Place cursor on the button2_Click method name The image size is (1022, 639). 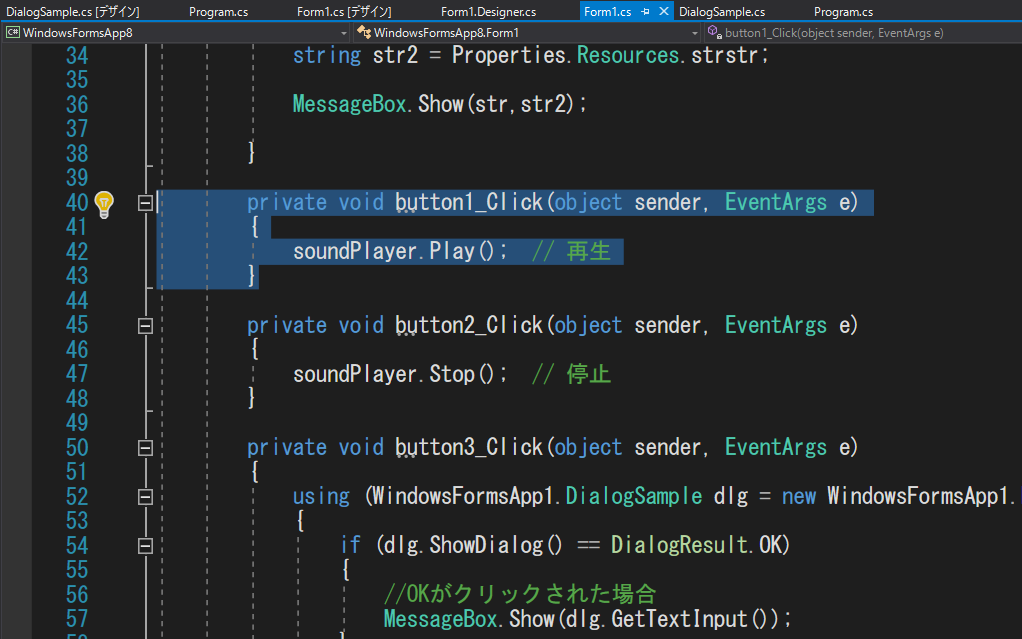click(469, 325)
